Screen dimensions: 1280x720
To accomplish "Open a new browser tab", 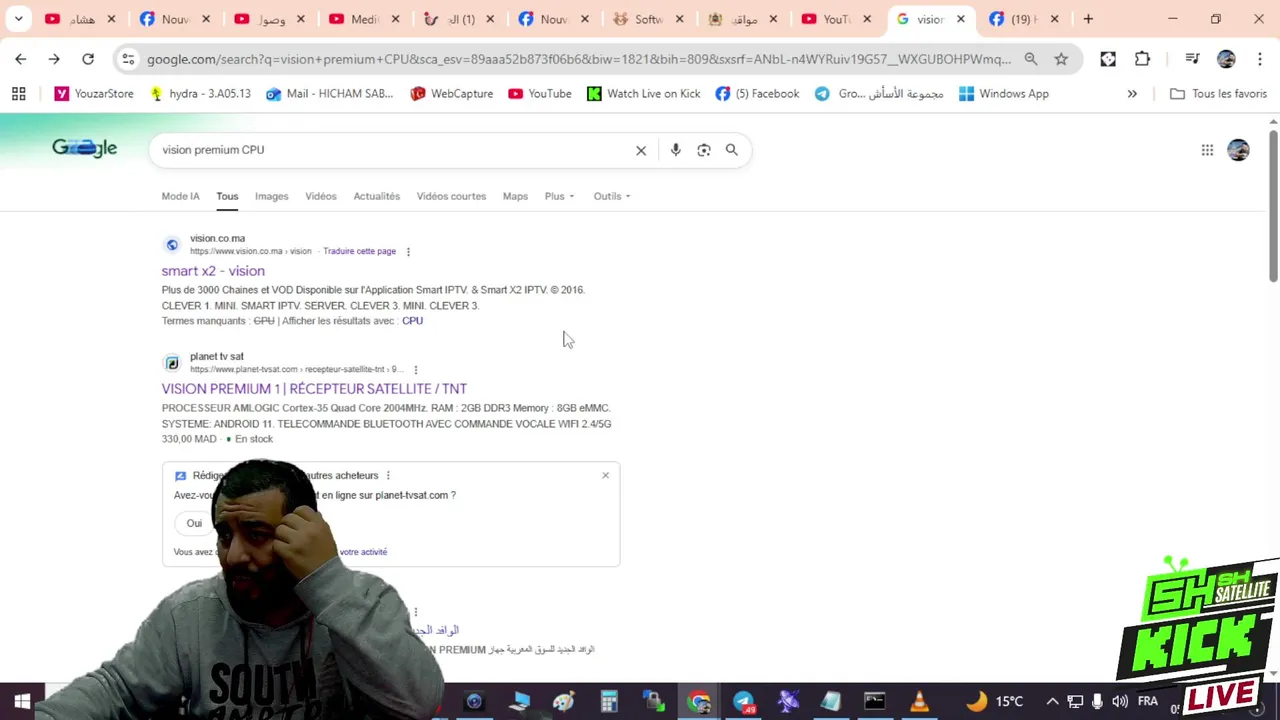I will pyautogui.click(x=1088, y=19).
